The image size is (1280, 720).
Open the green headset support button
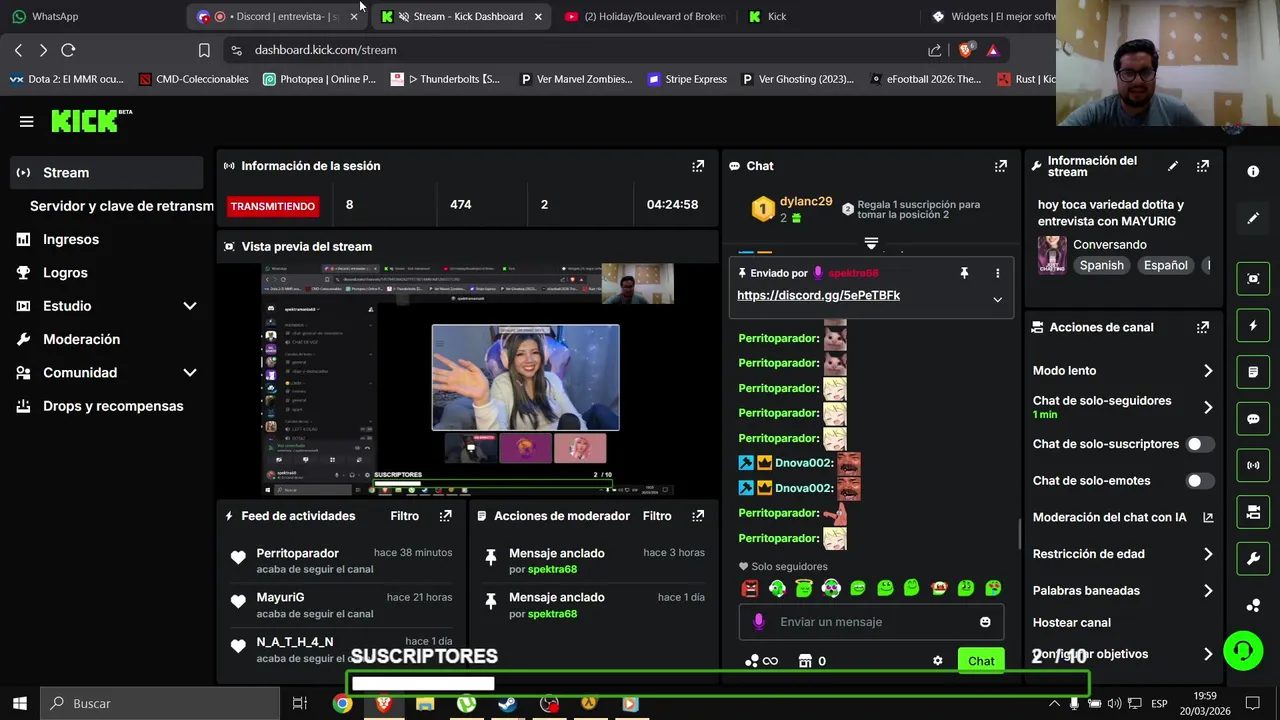(1243, 652)
